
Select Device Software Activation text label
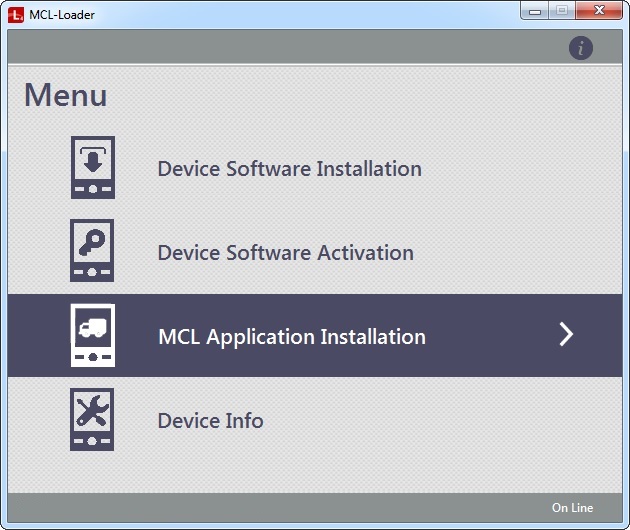pyautogui.click(x=285, y=253)
